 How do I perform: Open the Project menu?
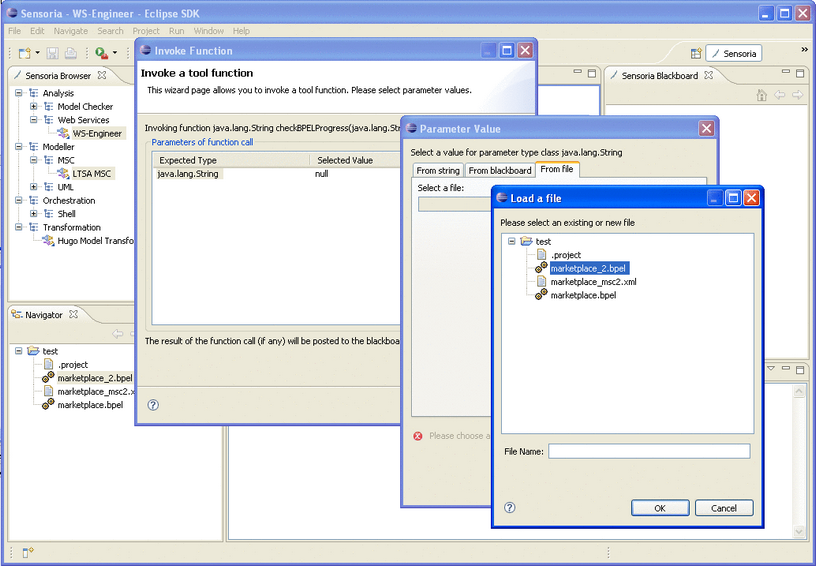tap(146, 31)
